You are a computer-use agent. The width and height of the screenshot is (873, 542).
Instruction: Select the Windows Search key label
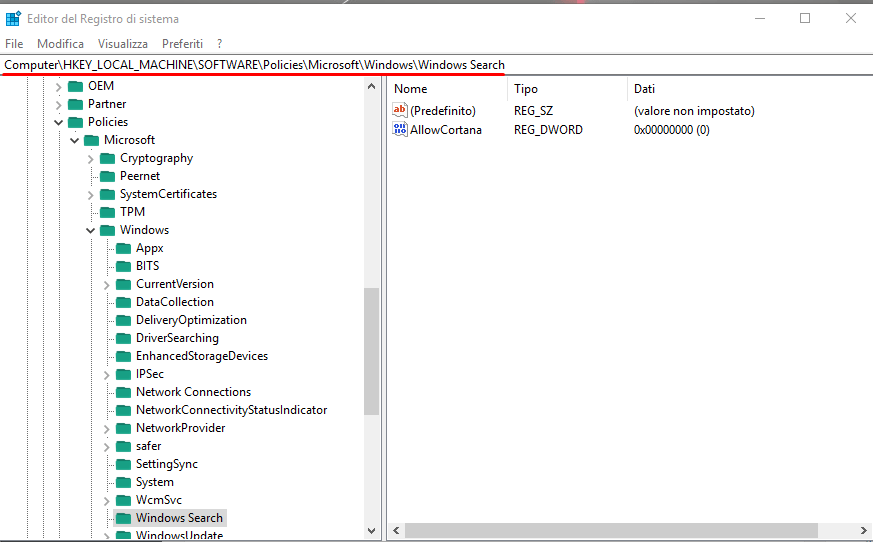pyautogui.click(x=179, y=518)
